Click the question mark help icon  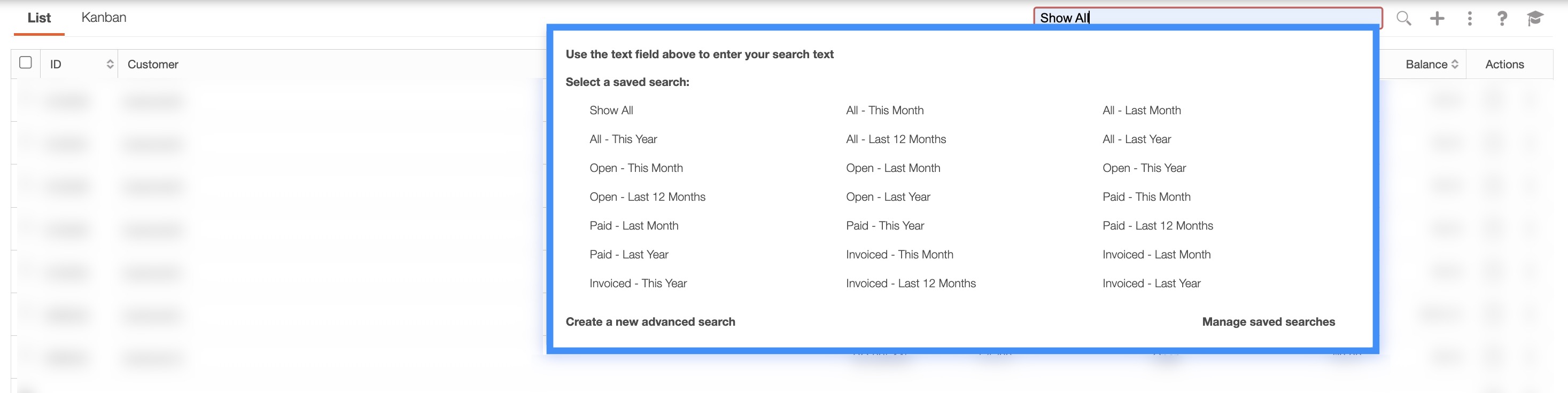point(1502,18)
